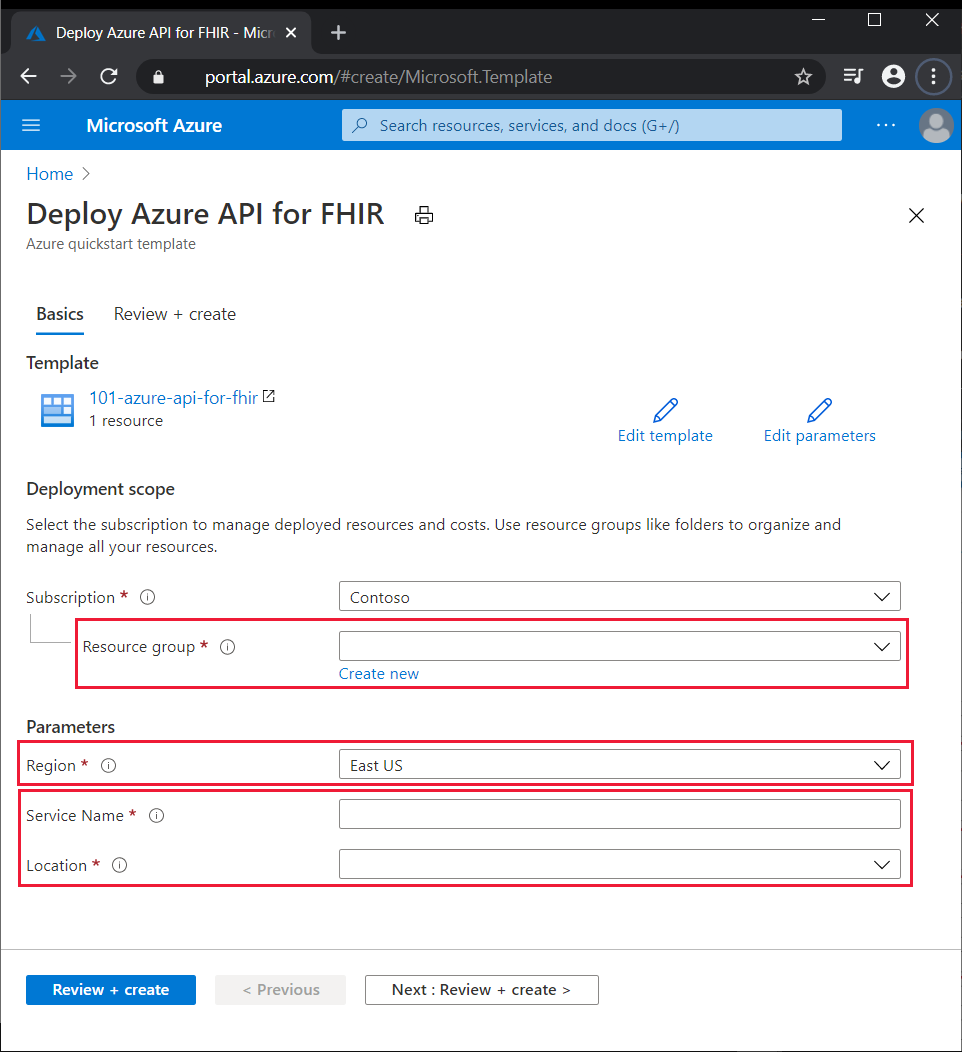Click the browser address bar URL

coord(378,76)
